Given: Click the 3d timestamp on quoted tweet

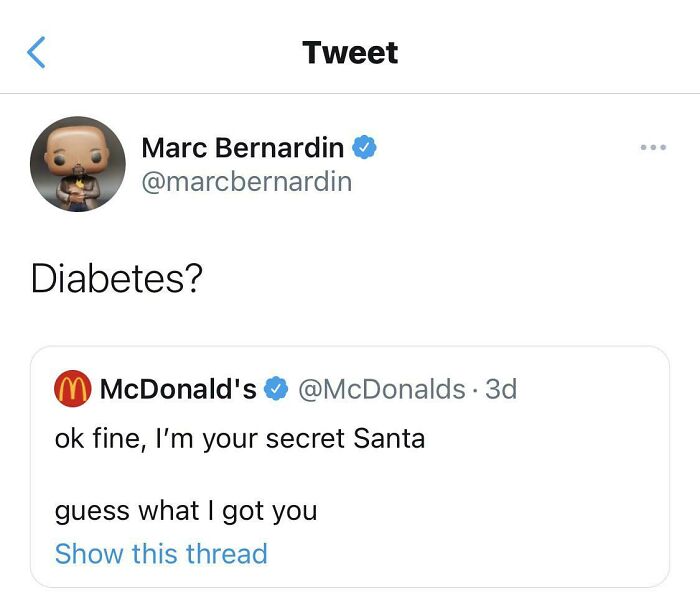Looking at the screenshot, I should (500, 389).
